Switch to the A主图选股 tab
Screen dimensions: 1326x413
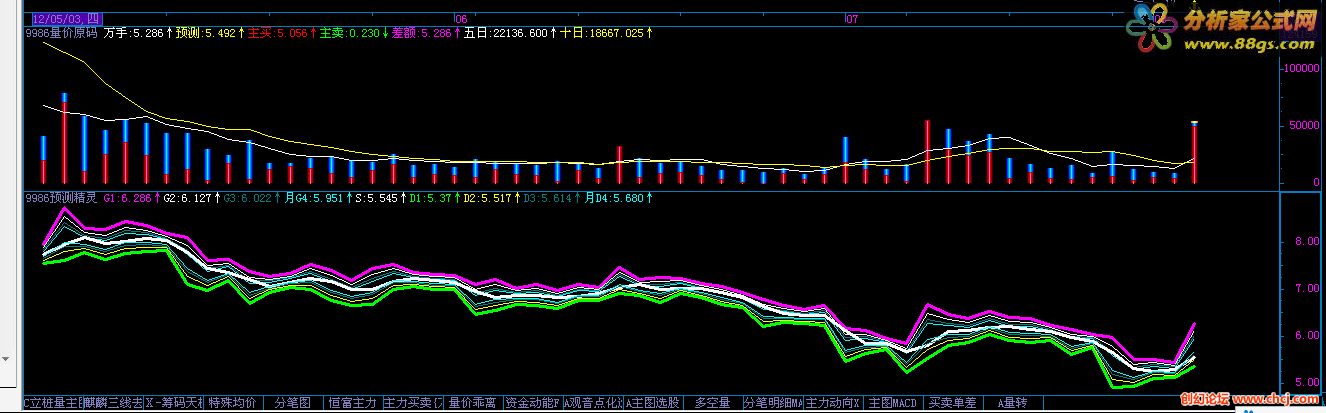[653, 403]
